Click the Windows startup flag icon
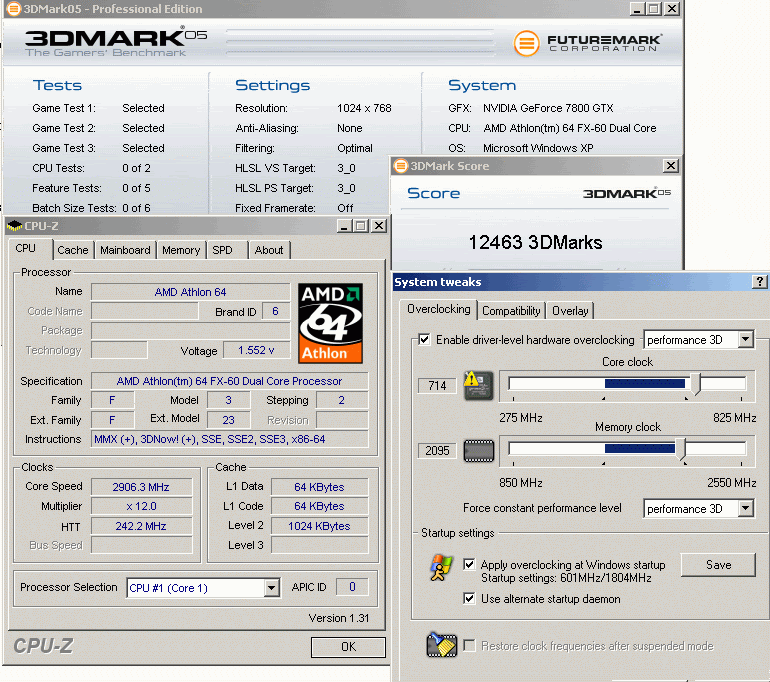 441,568
